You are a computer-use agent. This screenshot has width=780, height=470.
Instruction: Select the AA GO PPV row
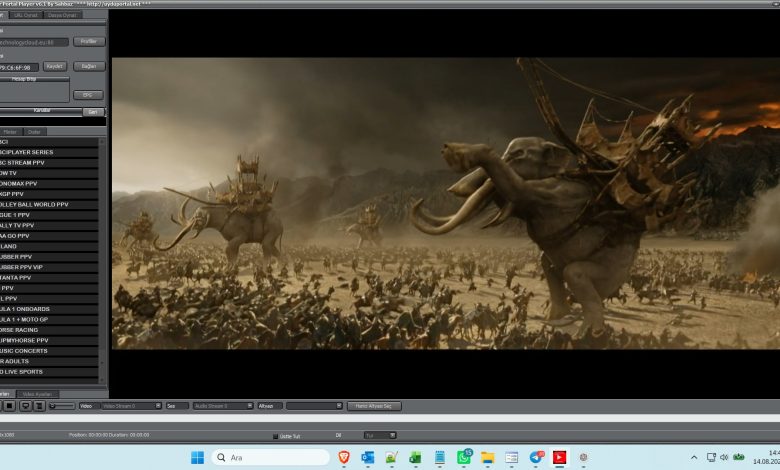49,236
